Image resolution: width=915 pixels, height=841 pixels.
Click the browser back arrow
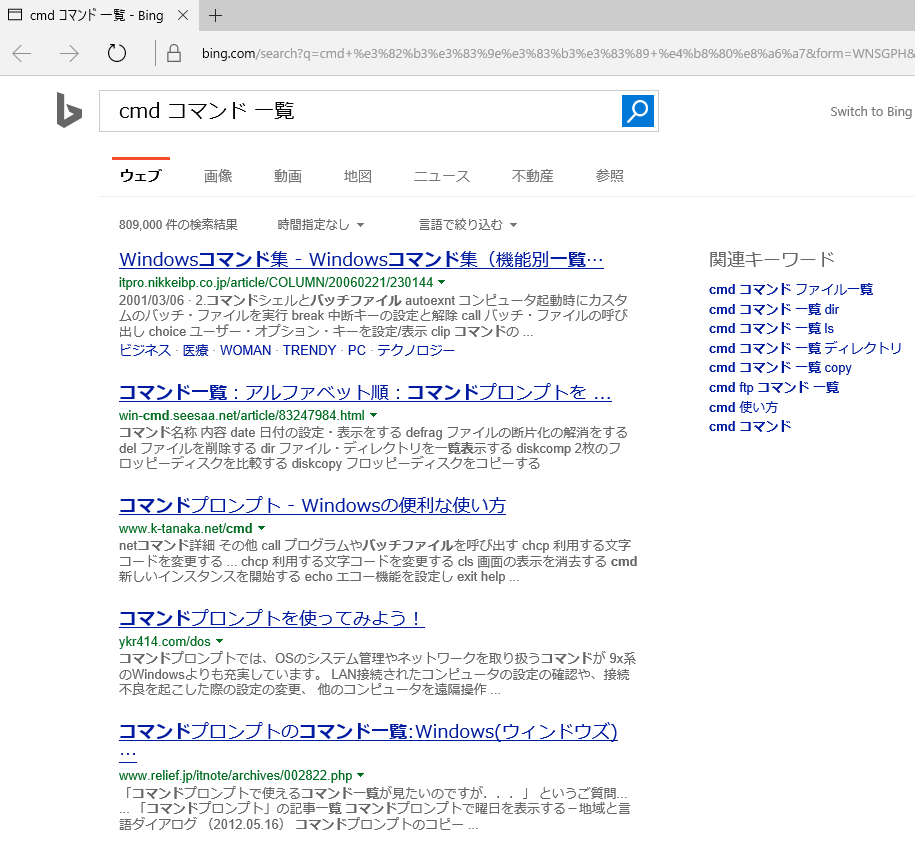(22, 54)
